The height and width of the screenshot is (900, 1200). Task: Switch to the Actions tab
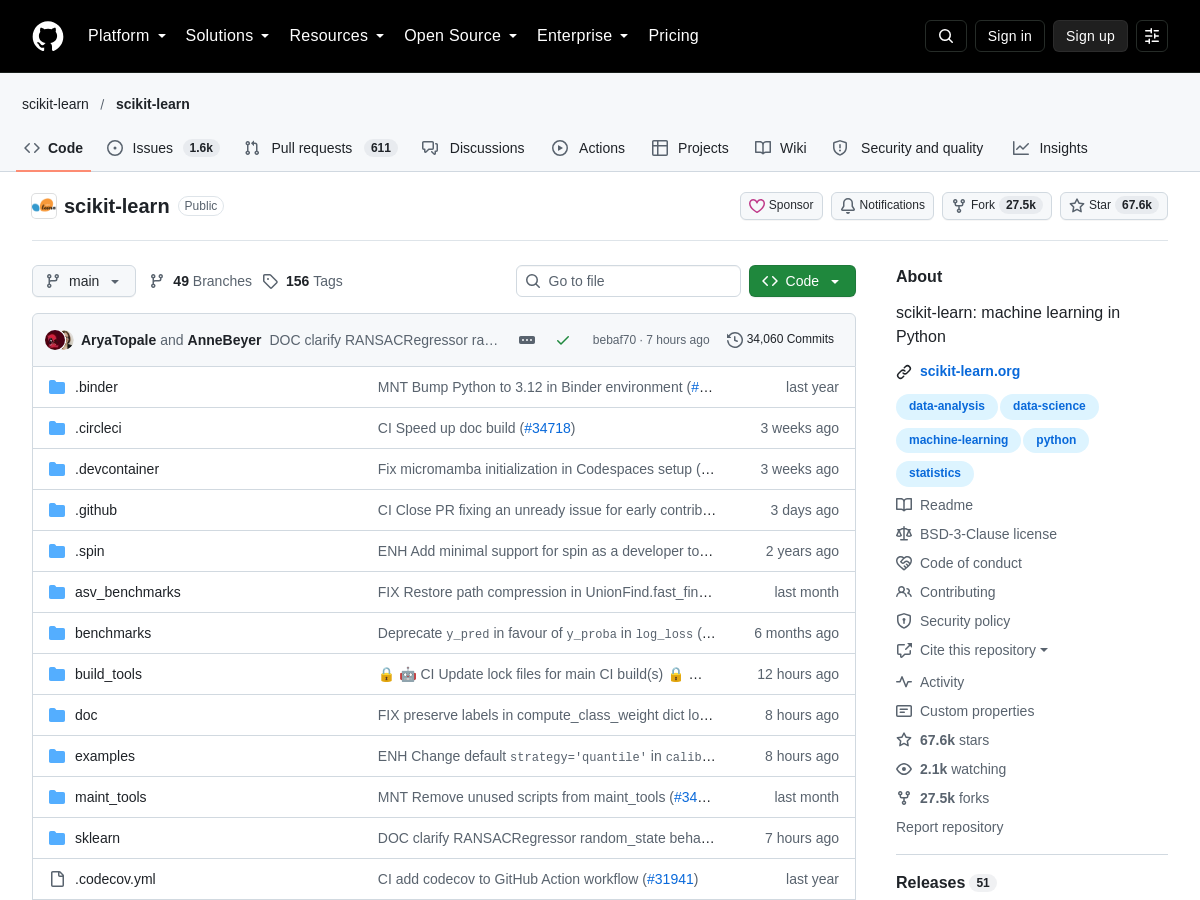coord(588,148)
